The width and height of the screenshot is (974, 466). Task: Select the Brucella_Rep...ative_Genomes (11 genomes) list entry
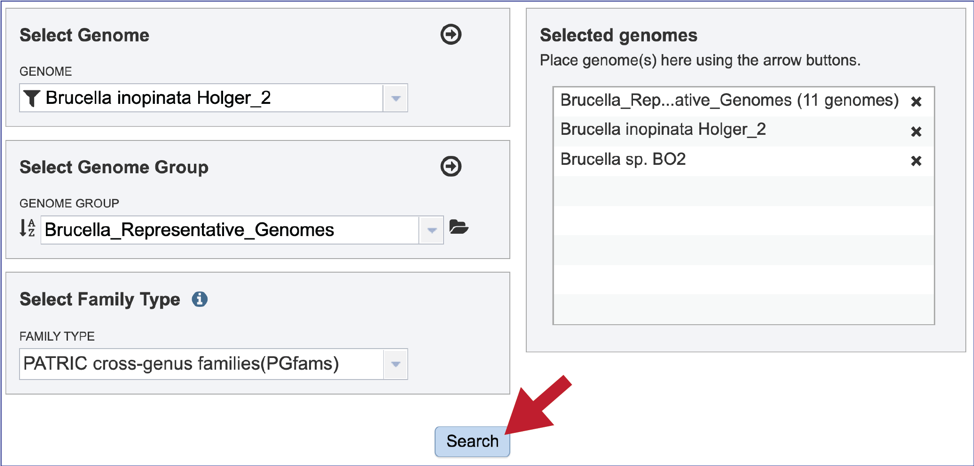729,101
